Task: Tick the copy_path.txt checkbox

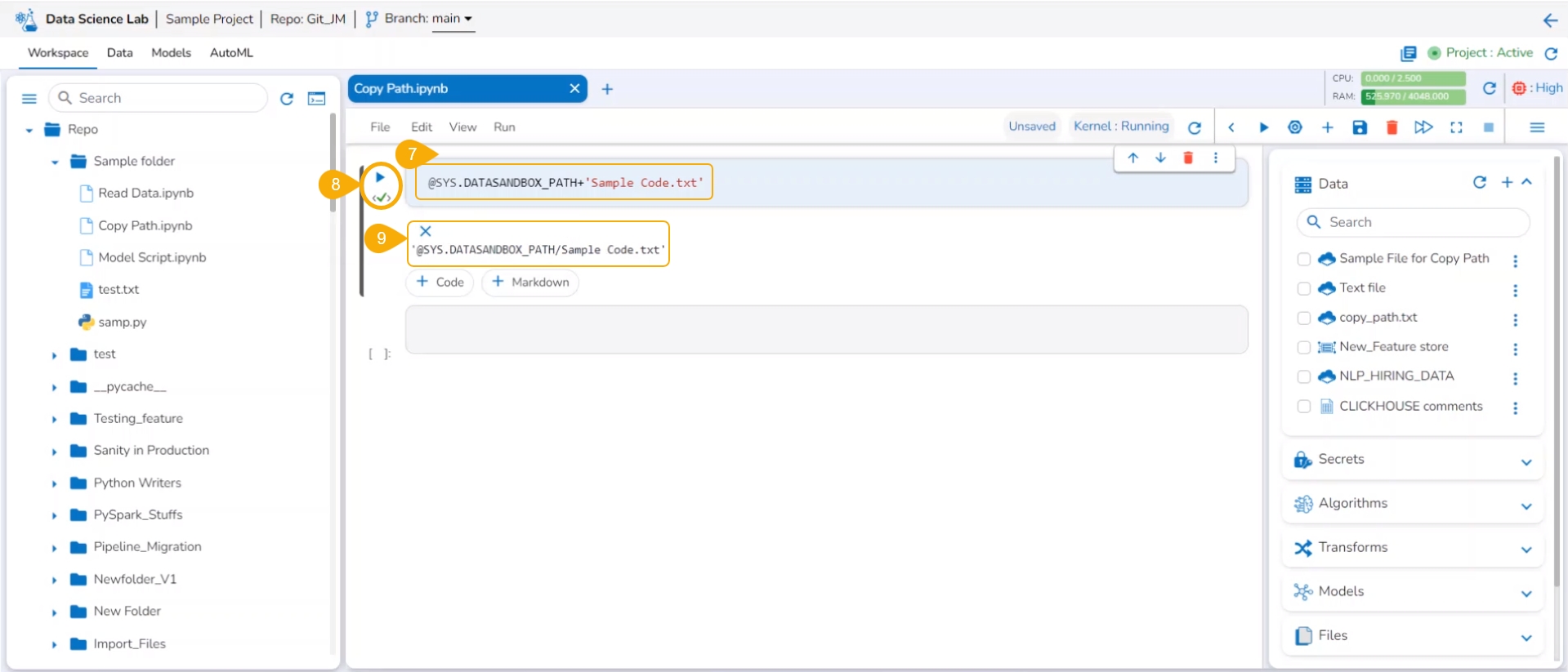Action: [x=1304, y=318]
